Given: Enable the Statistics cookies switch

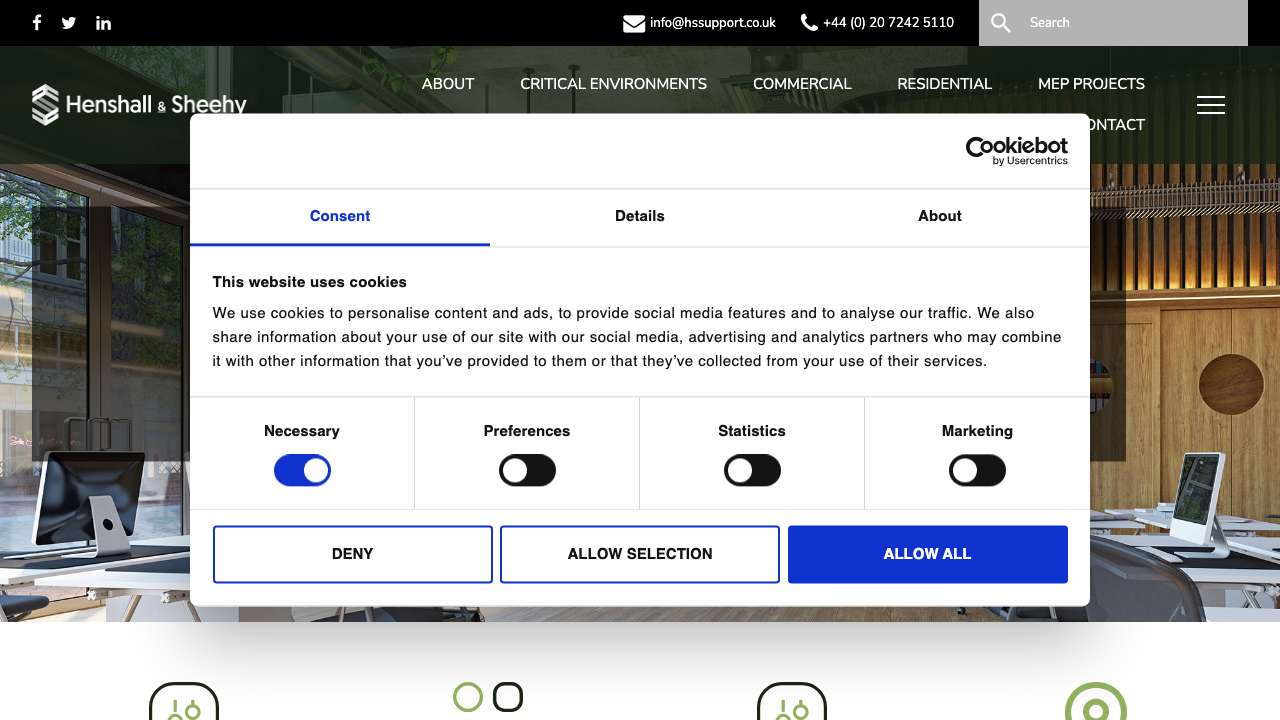Looking at the screenshot, I should pyautogui.click(x=752, y=470).
